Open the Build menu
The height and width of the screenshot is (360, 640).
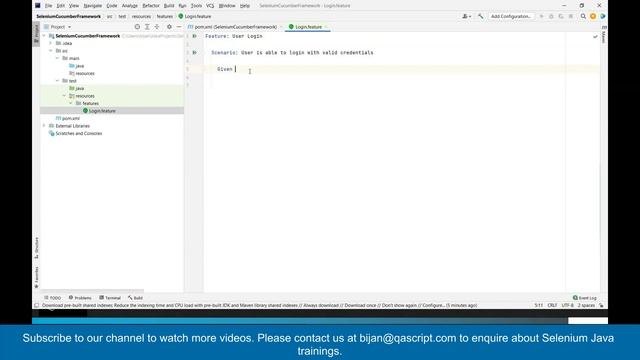tap(169, 6)
